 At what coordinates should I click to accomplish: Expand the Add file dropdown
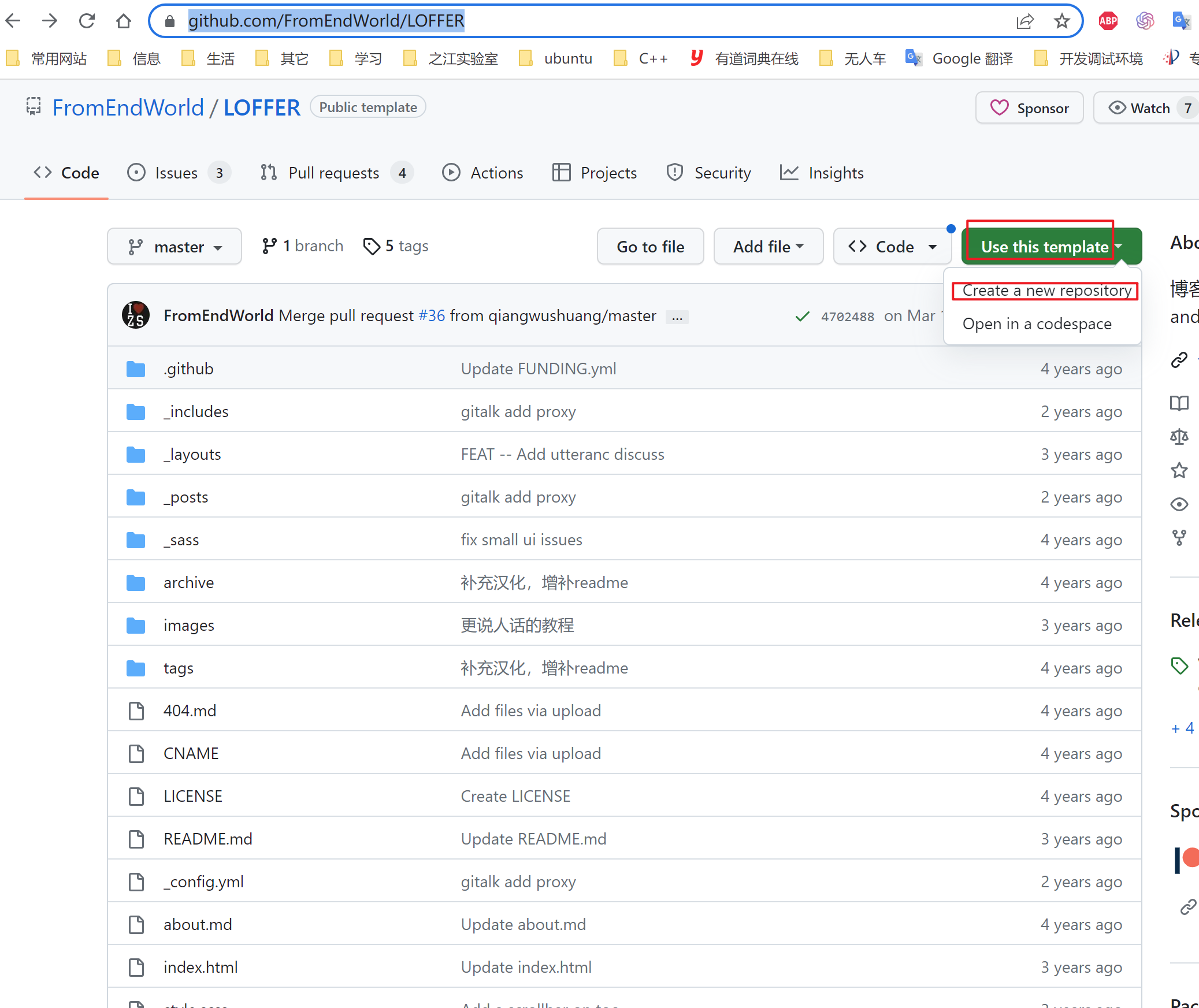click(768, 247)
